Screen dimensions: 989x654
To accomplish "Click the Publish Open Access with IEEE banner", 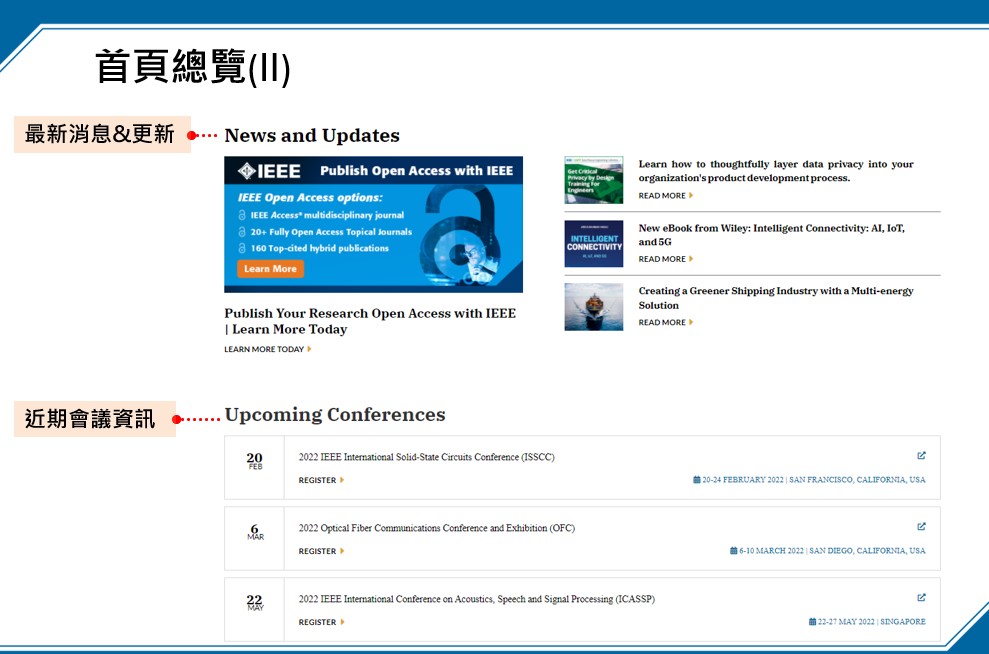I will click(x=373, y=225).
